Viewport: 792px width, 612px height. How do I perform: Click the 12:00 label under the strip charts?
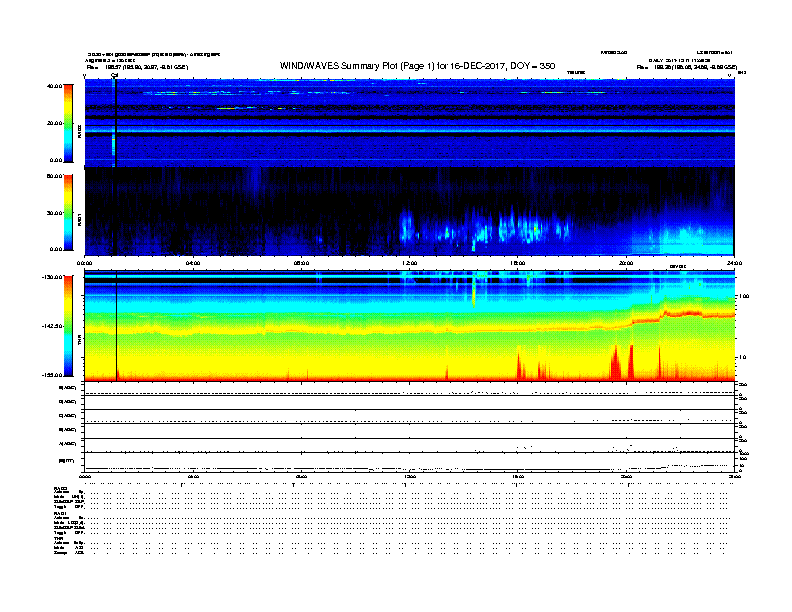coord(409,476)
